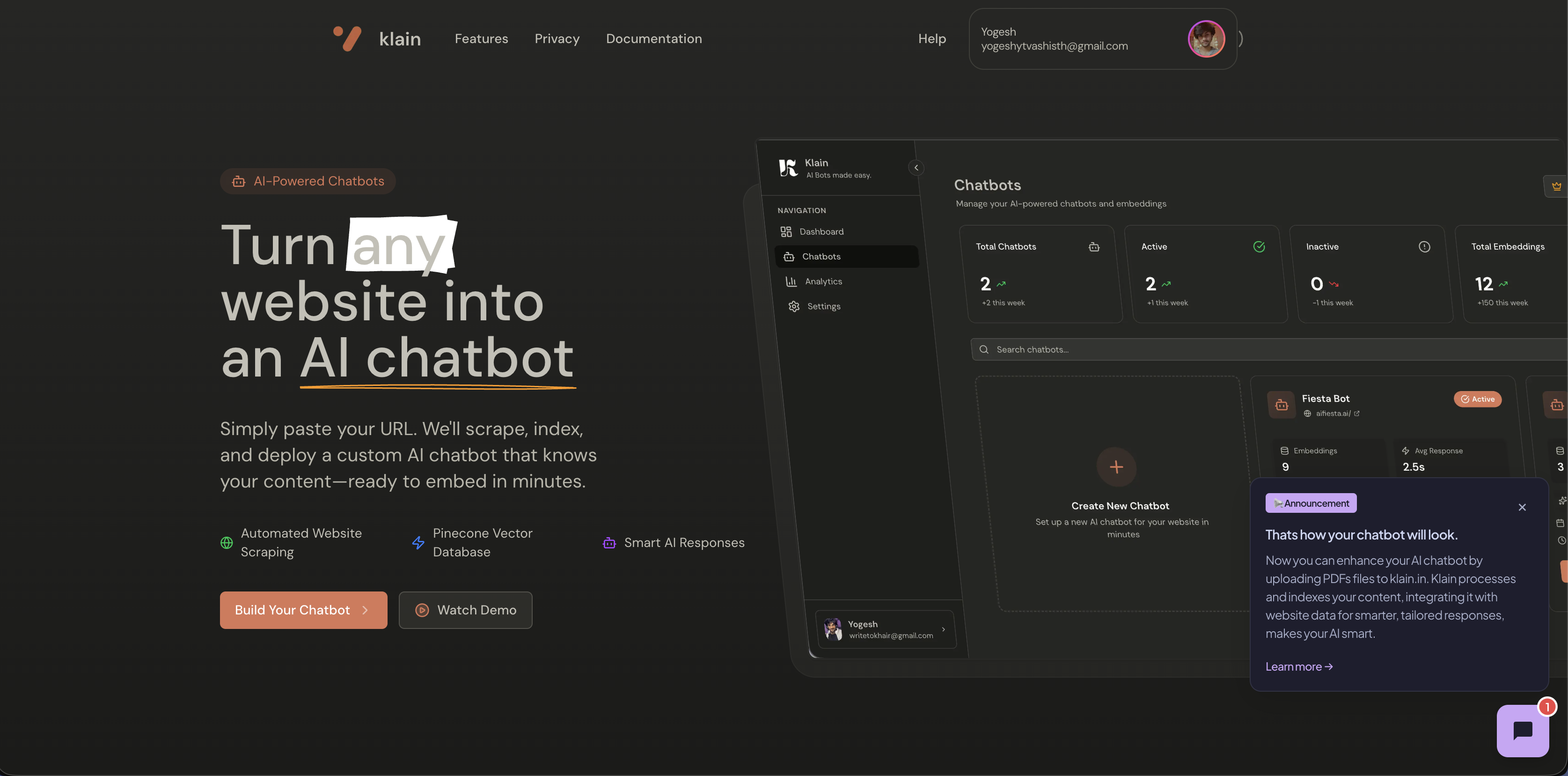Collapse the Klain sidebar with the chevron
Image resolution: width=1568 pixels, height=776 pixels.
[x=916, y=168]
